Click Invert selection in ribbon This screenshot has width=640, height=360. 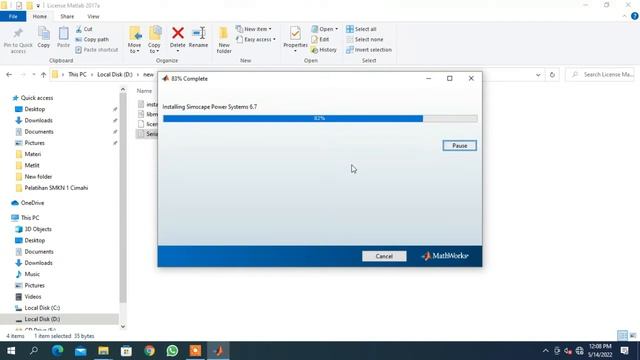369,50
